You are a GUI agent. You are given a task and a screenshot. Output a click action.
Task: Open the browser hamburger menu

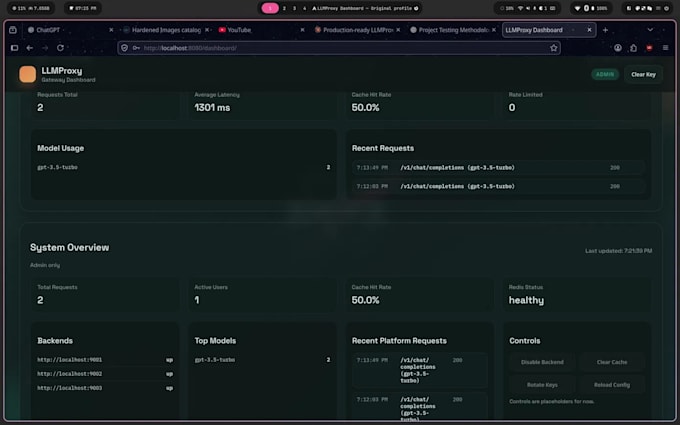665,48
